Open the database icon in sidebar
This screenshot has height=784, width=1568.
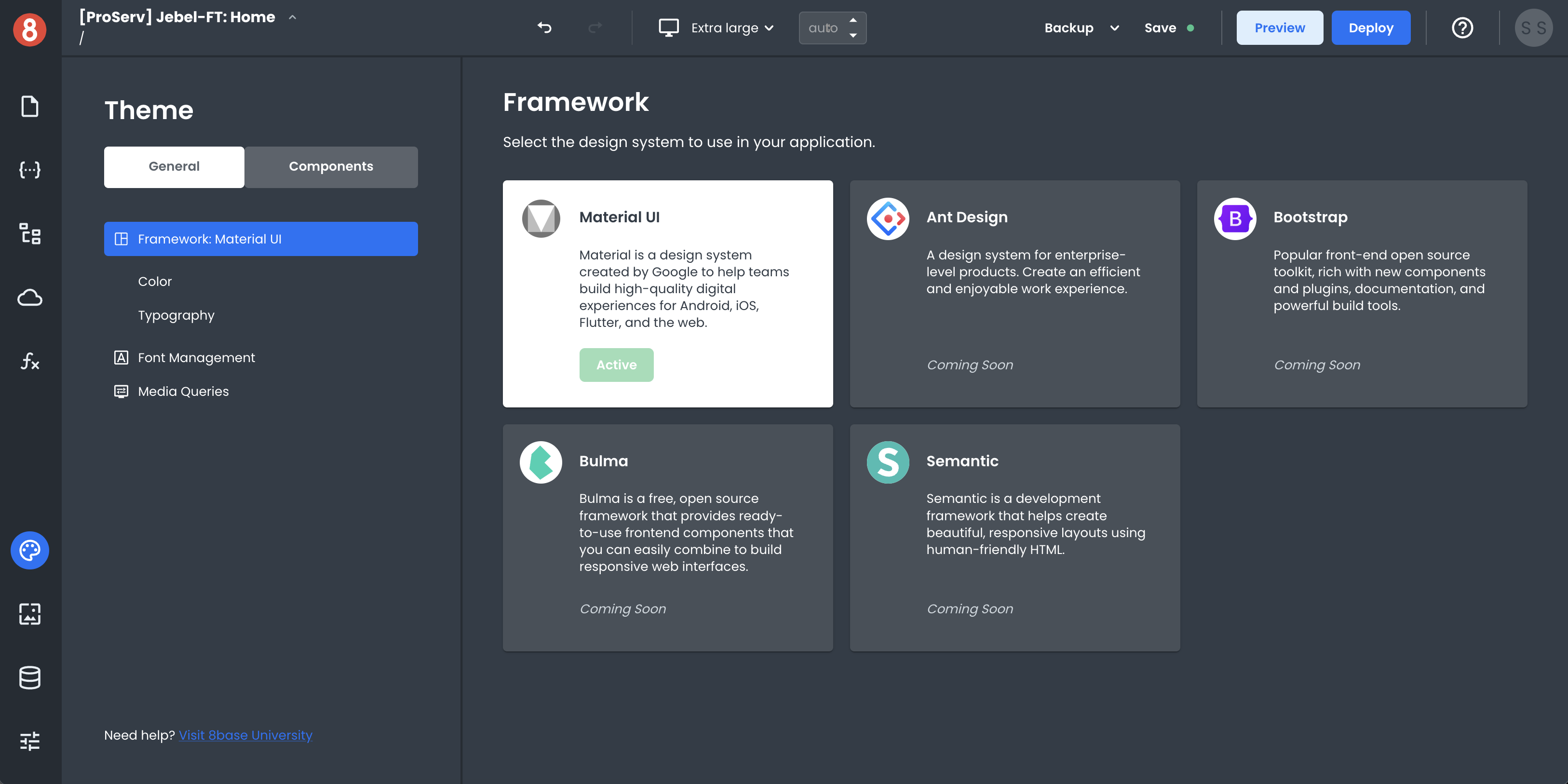tap(30, 677)
